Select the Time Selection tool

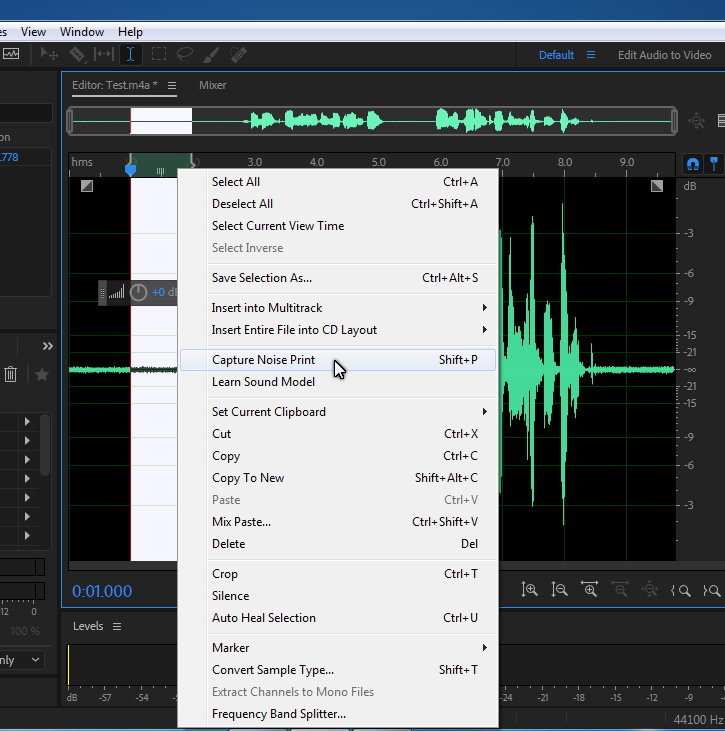coord(131,55)
